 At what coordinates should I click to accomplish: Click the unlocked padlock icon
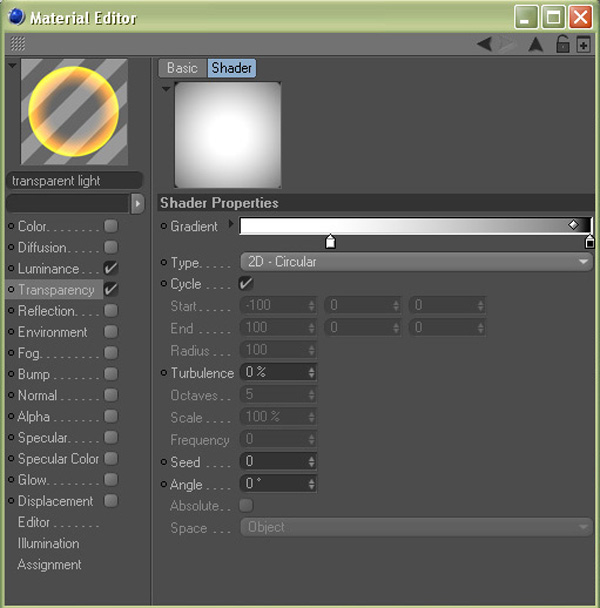click(x=563, y=44)
